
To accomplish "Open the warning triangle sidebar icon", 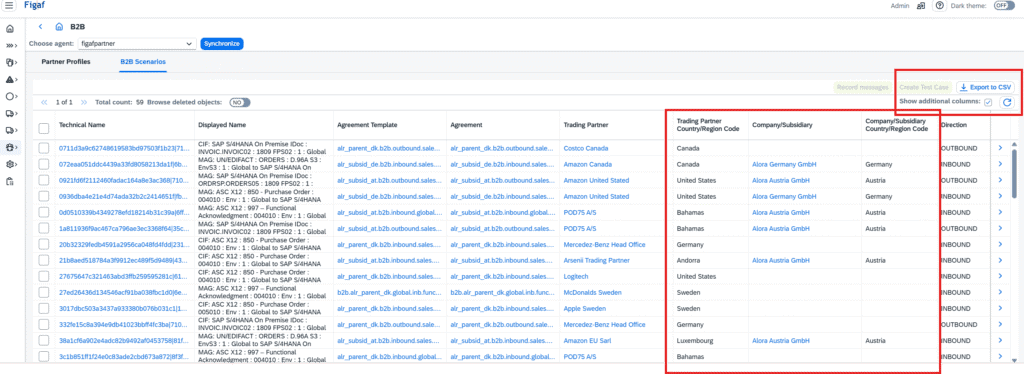I will [10, 80].
